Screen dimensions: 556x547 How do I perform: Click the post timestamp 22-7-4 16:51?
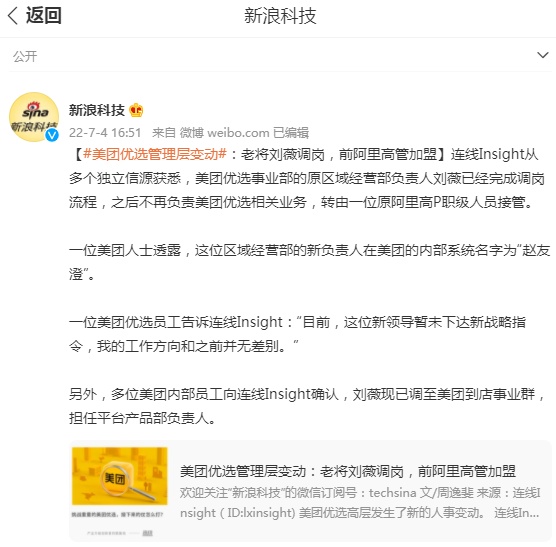(x=105, y=133)
